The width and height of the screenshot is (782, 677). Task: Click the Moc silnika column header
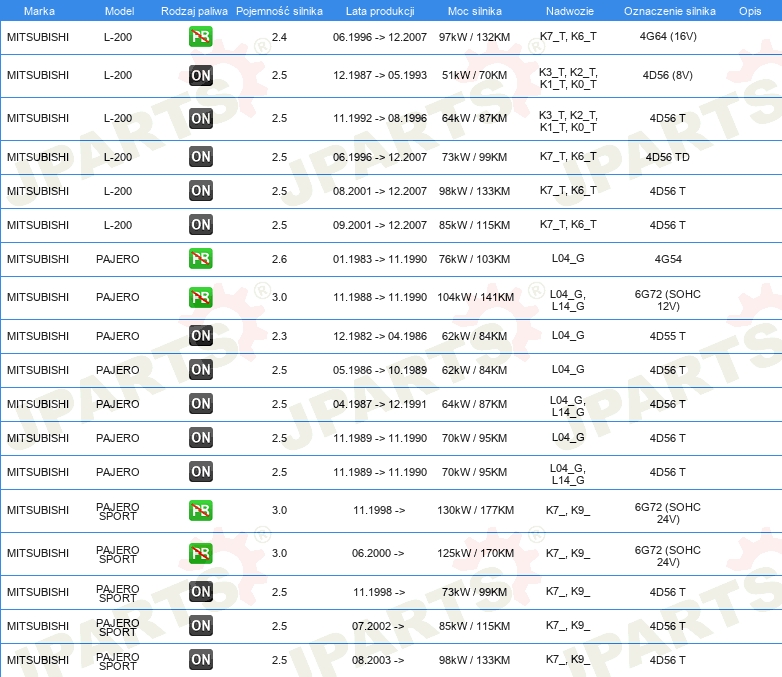click(x=474, y=11)
